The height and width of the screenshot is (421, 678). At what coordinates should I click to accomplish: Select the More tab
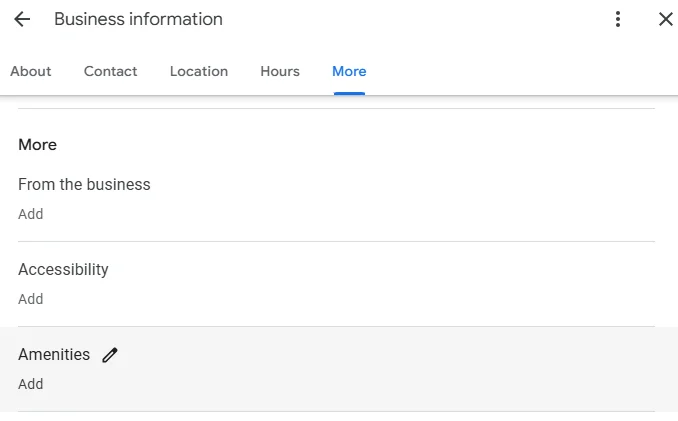coord(349,71)
